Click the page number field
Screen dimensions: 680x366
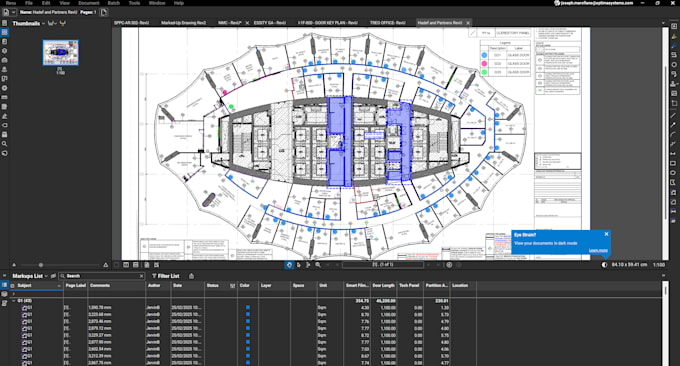click(x=383, y=265)
